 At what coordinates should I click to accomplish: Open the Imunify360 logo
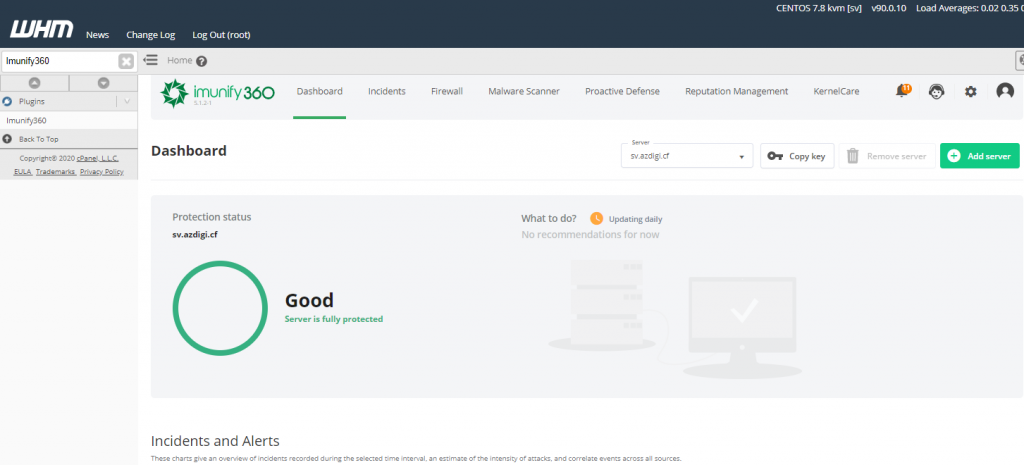(x=217, y=93)
